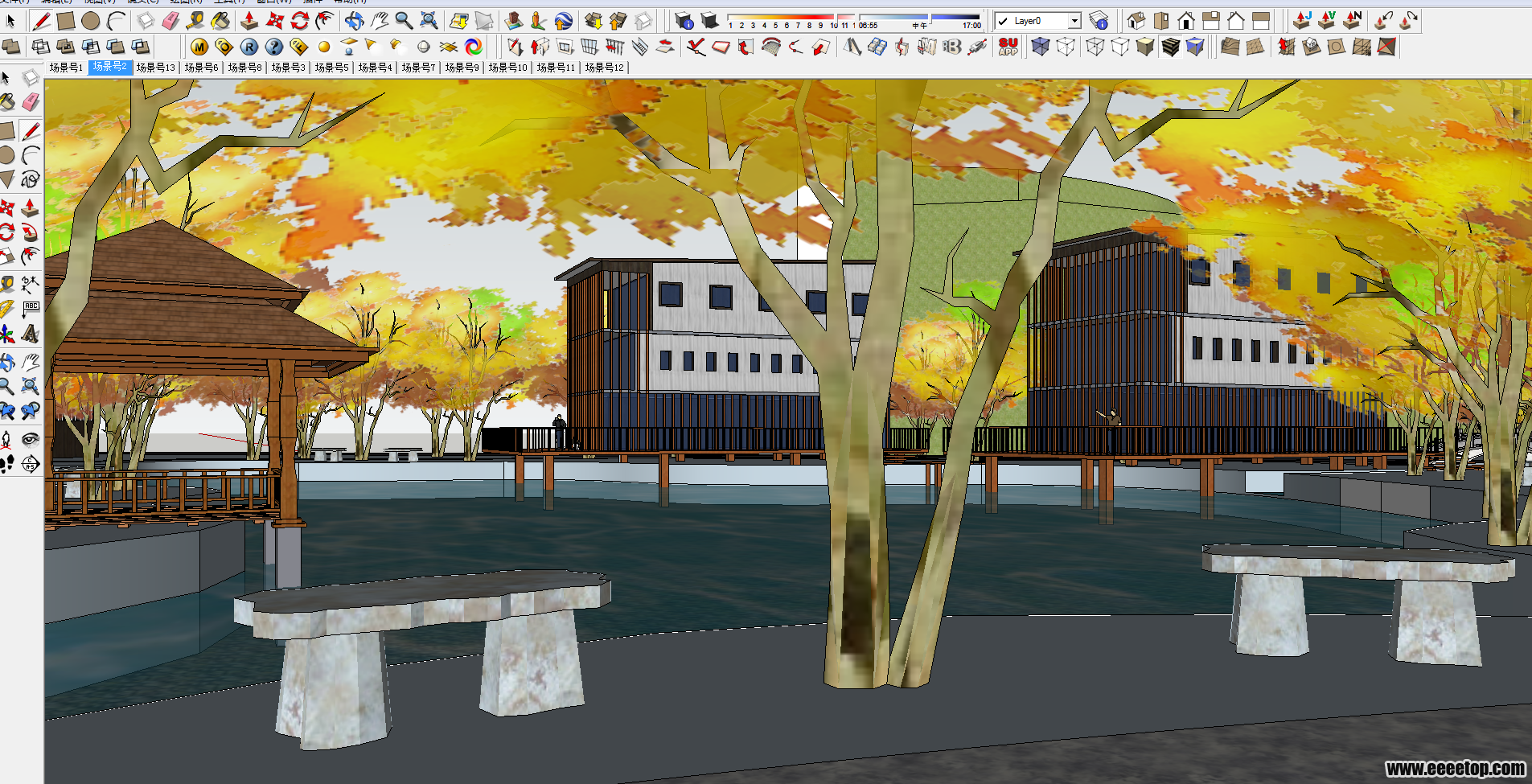Switch to scene tab 场景号1

(66, 68)
